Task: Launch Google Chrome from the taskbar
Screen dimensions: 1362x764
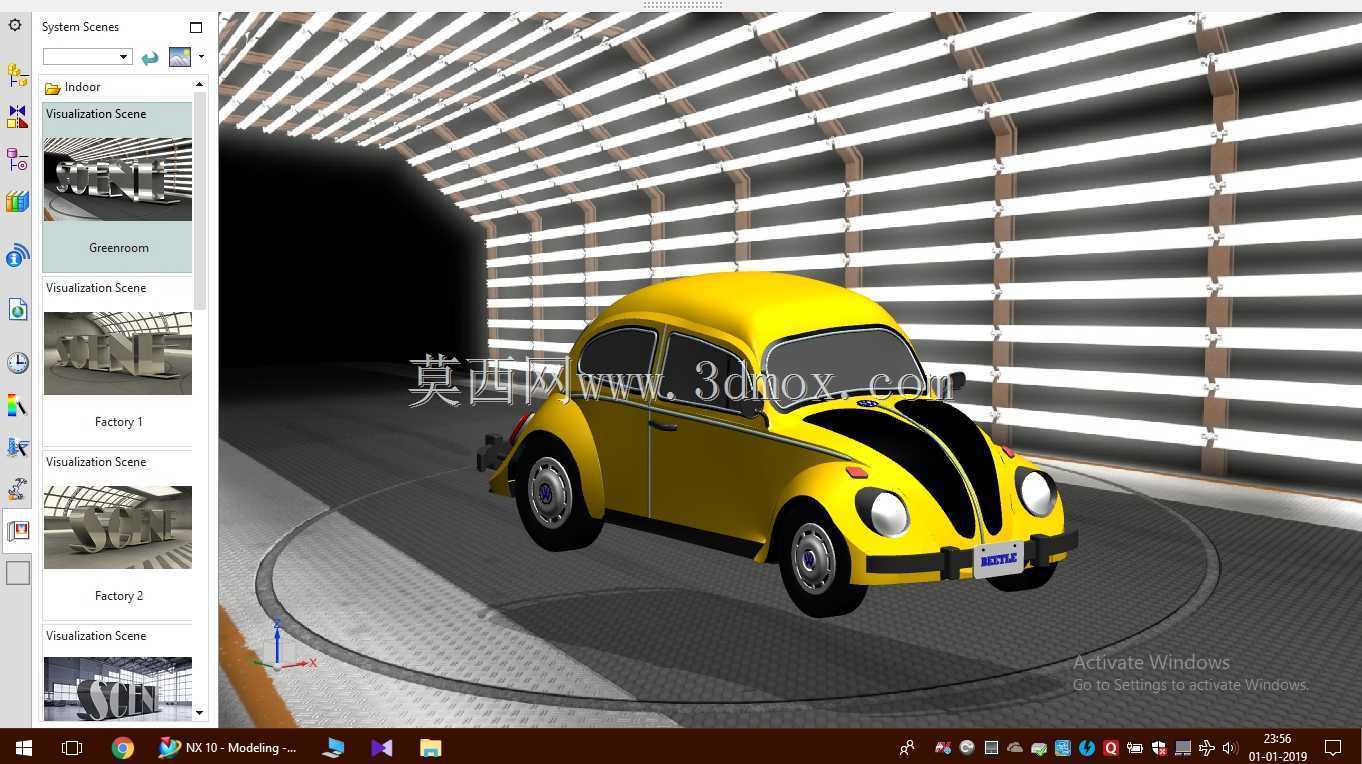Action: point(123,747)
